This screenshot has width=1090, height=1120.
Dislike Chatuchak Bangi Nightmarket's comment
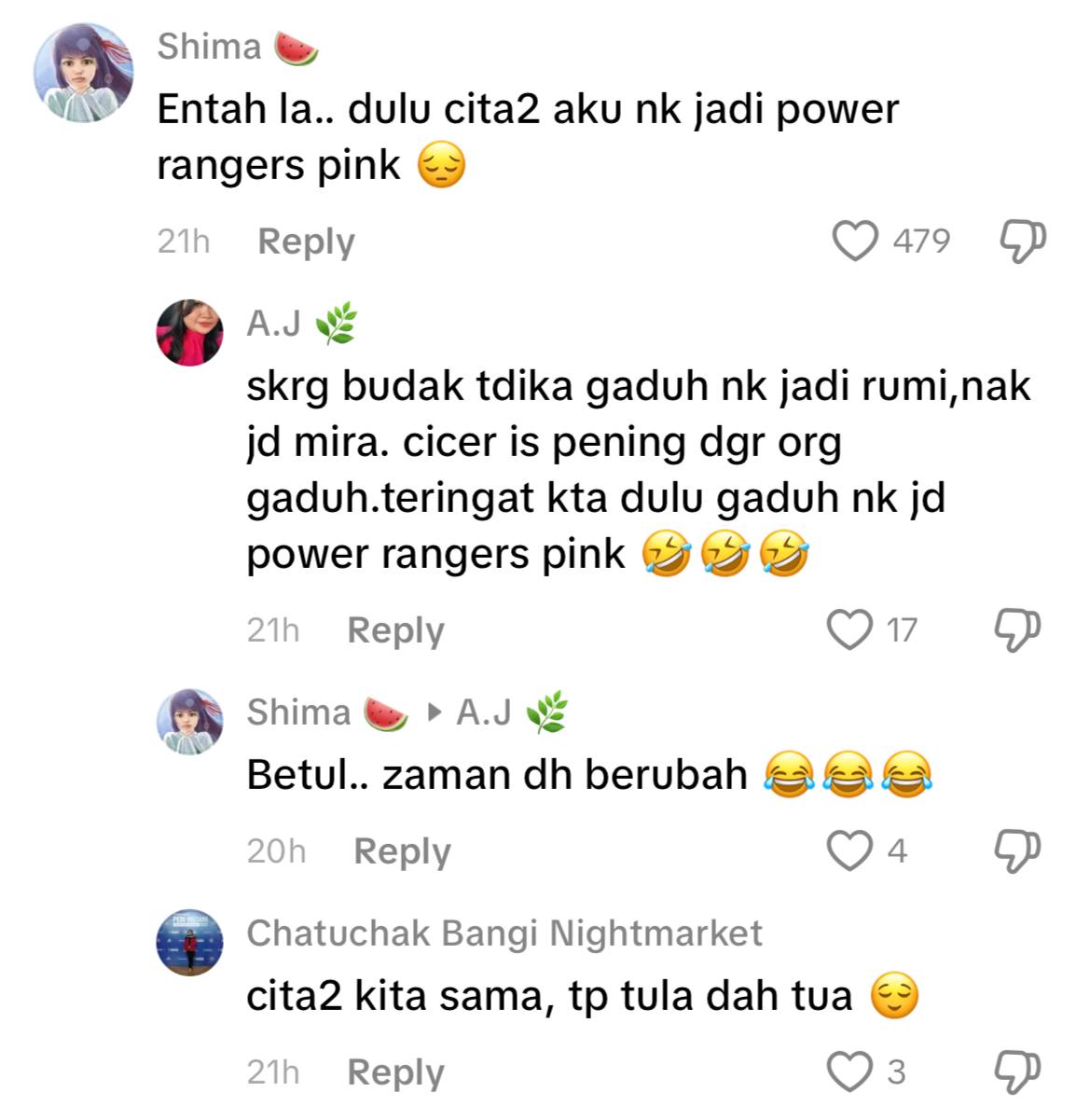(x=1017, y=1072)
